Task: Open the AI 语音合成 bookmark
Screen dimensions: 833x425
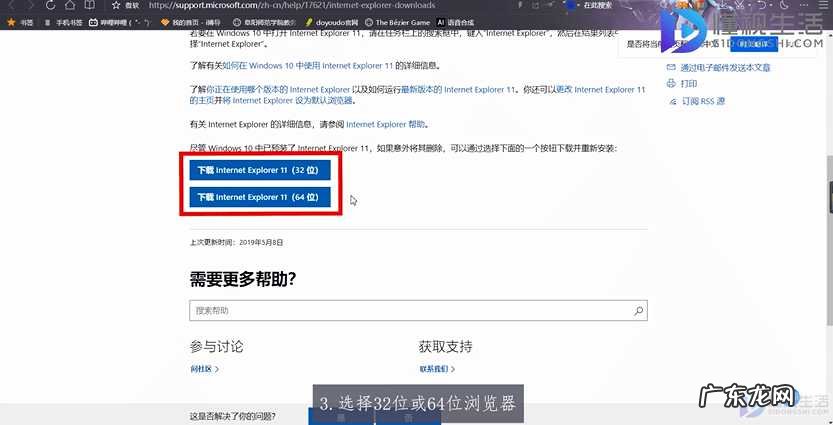Action: pos(455,22)
